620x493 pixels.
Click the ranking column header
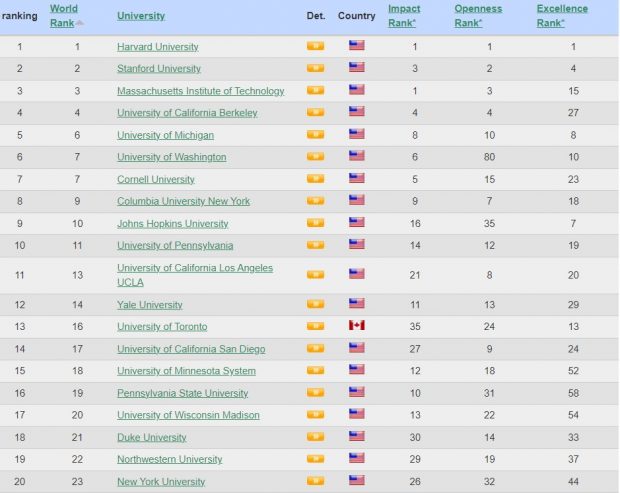pyautogui.click(x=19, y=16)
